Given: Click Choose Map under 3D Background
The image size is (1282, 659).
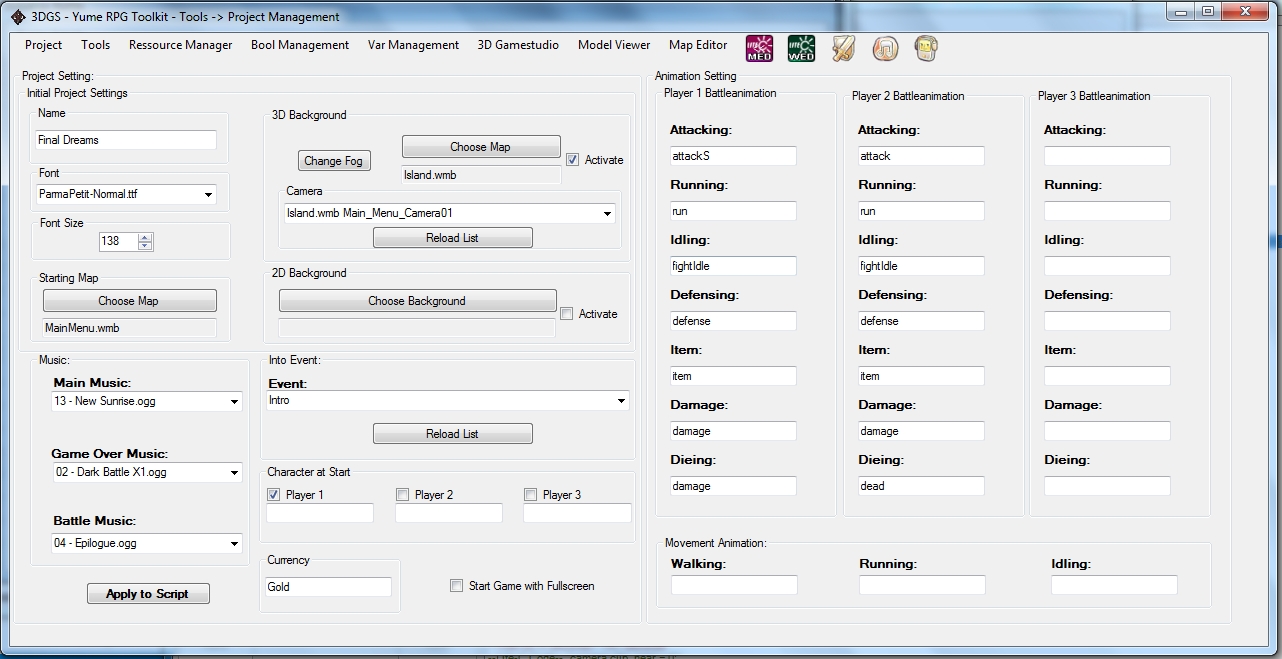Looking at the screenshot, I should tap(481, 147).
